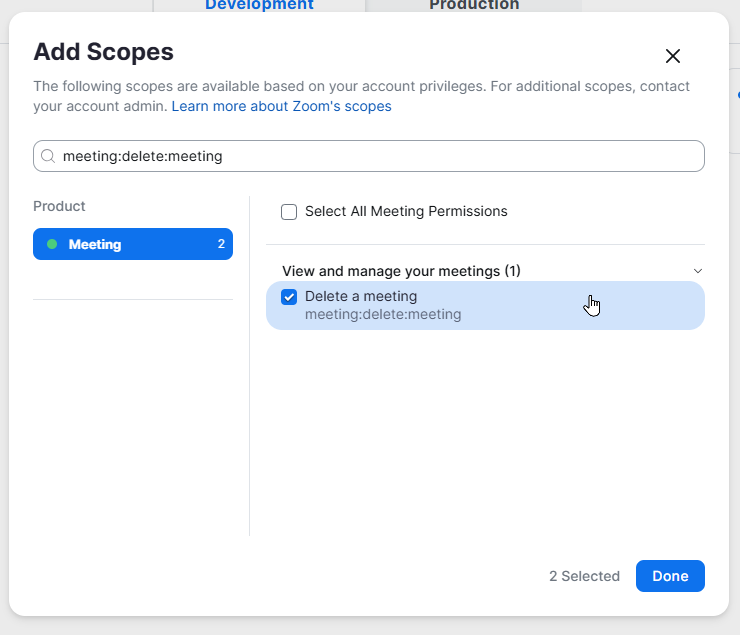Uncheck the Delete a meeting scope
Screen dimensions: 740x635
click(289, 297)
